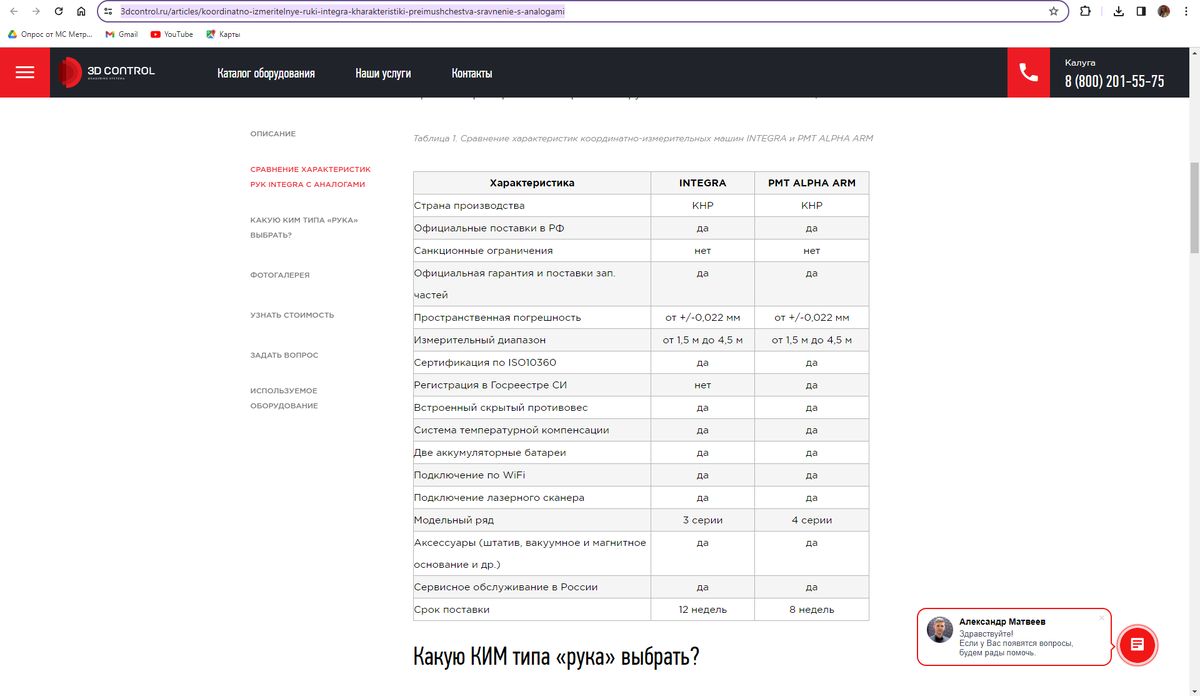
Task: Open the YouTube bookmark
Action: pyautogui.click(x=172, y=34)
